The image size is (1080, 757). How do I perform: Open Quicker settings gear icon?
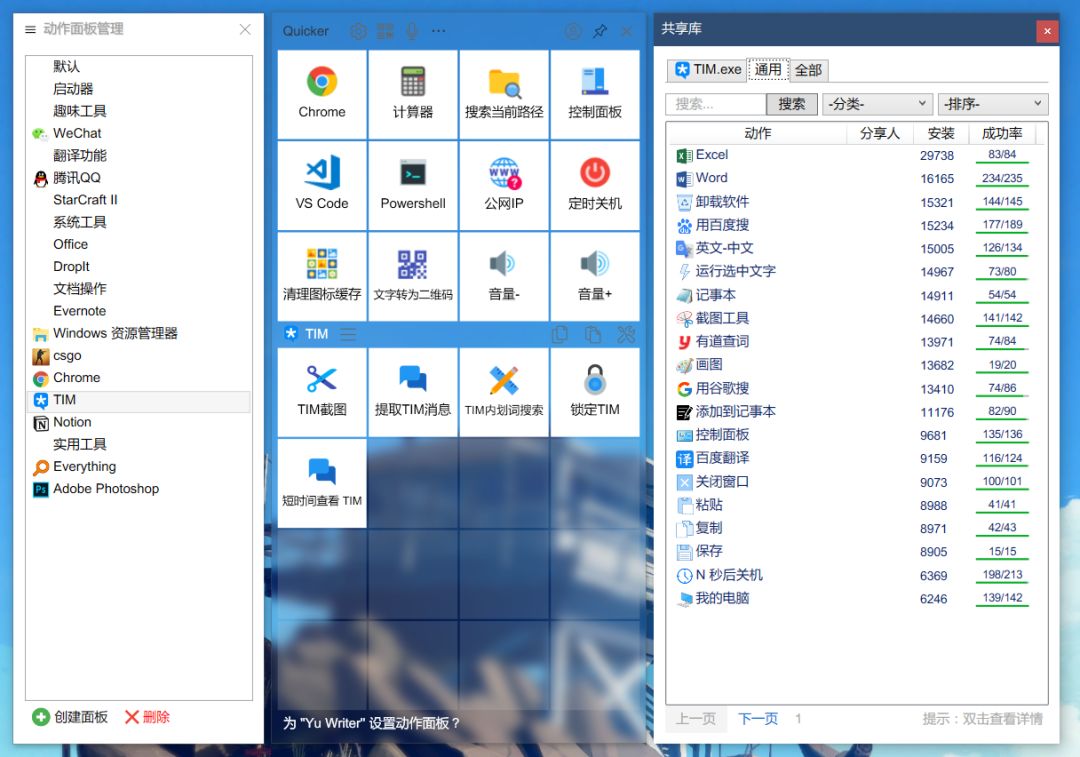358,31
